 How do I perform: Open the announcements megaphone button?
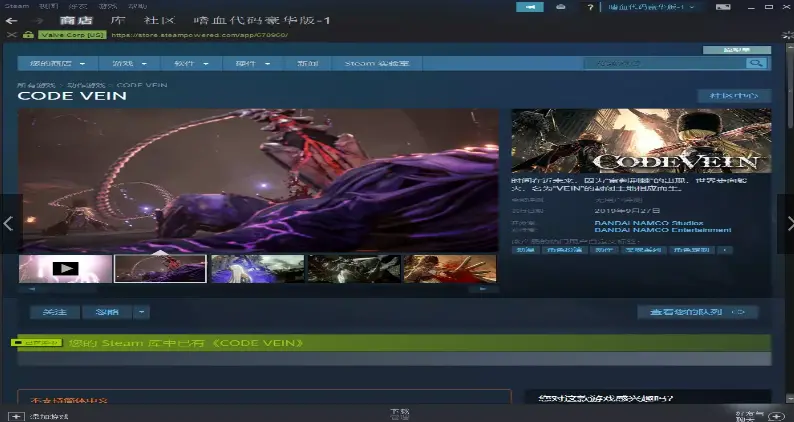click(530, 7)
